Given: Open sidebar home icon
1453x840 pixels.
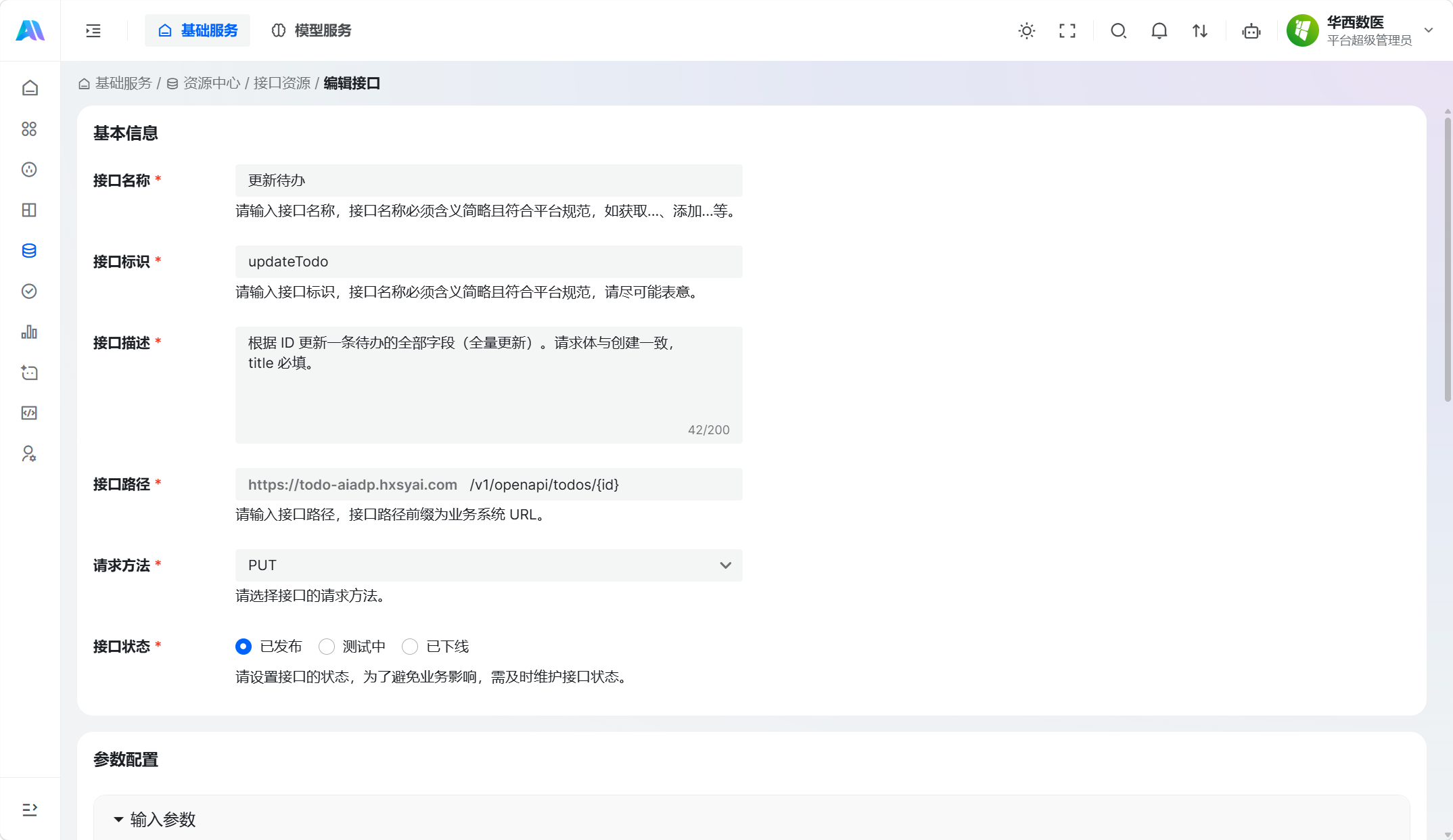Looking at the screenshot, I should [29, 88].
